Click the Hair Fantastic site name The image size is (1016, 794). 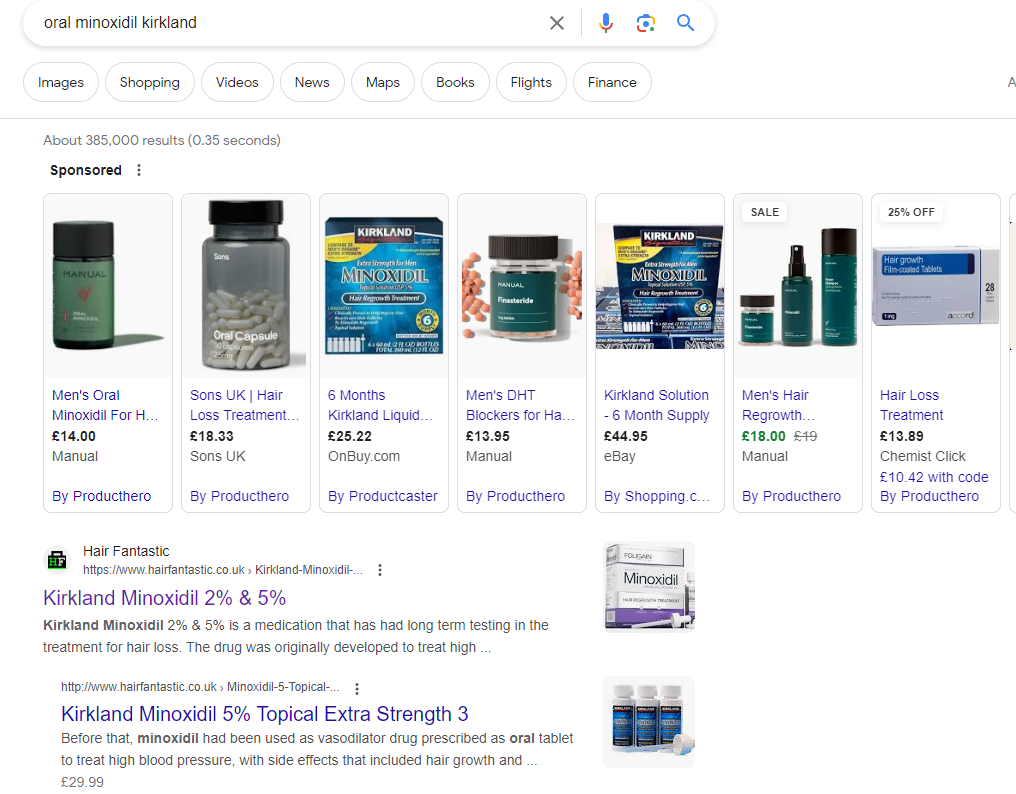tap(126, 551)
